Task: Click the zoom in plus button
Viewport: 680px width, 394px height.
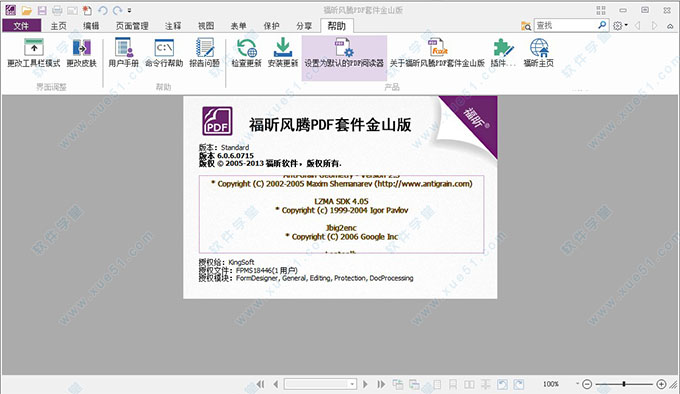Action: (x=661, y=384)
